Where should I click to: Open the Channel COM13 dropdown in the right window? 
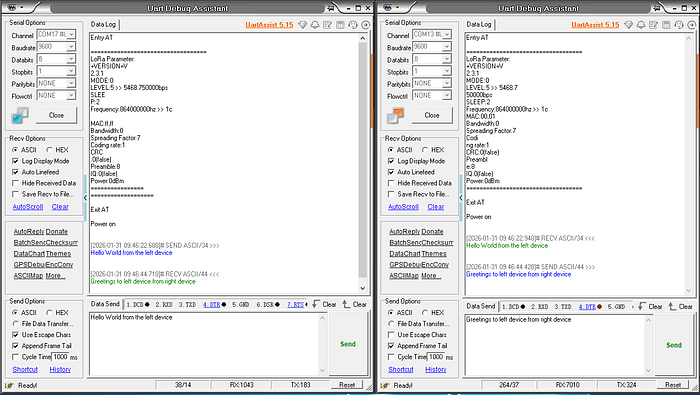[x=447, y=34]
